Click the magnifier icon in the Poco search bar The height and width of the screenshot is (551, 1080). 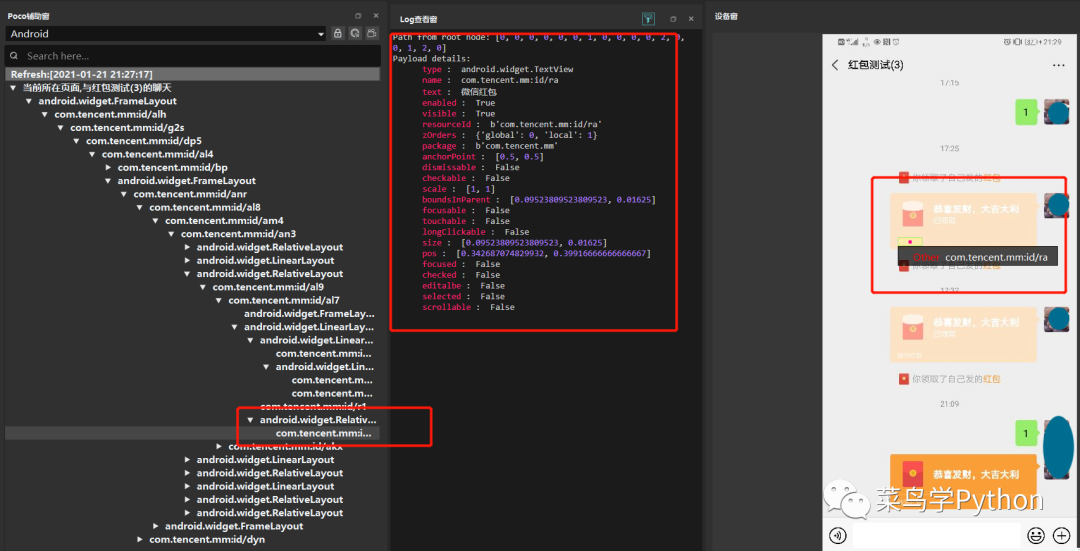click(x=14, y=56)
